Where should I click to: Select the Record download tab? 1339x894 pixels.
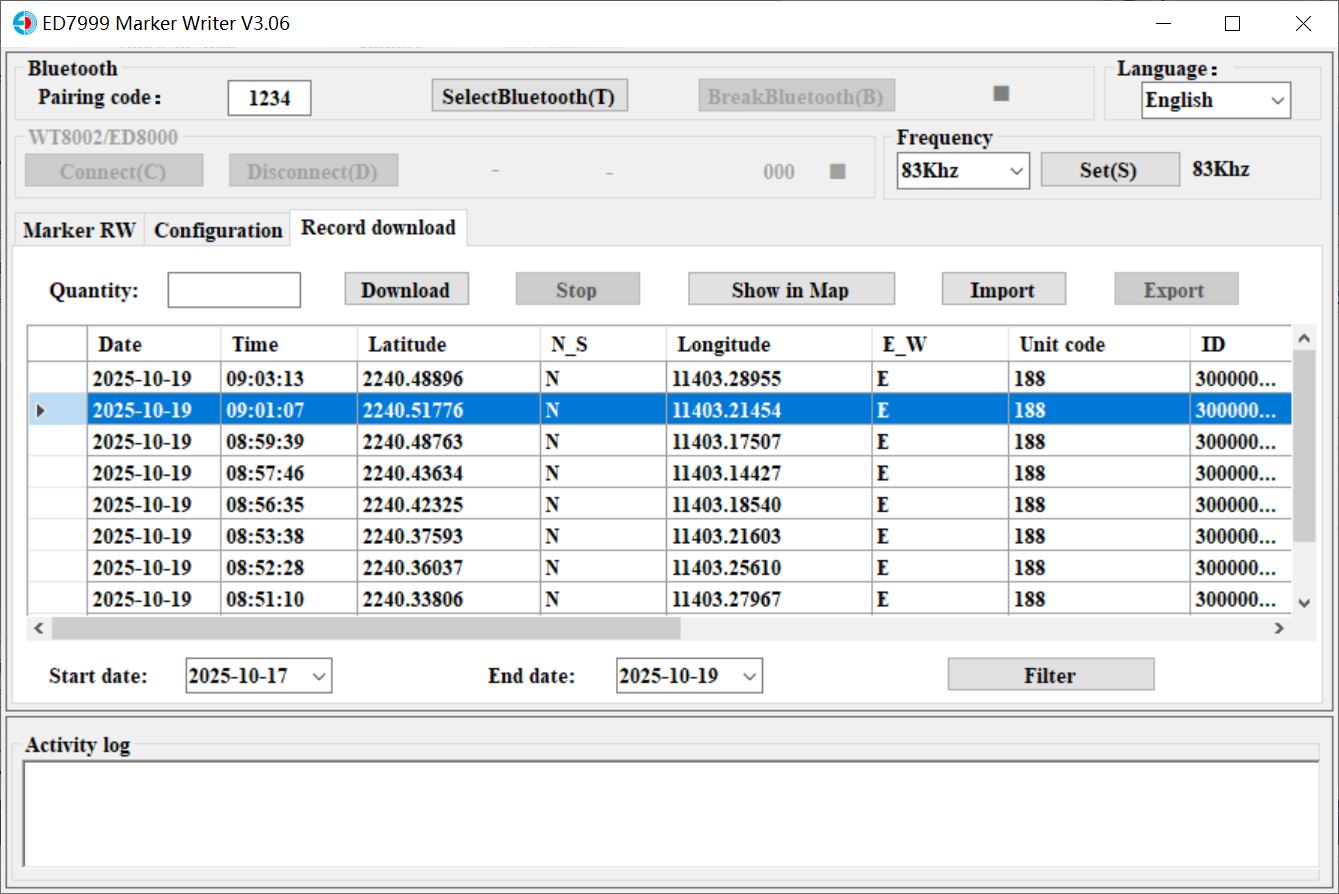(379, 227)
